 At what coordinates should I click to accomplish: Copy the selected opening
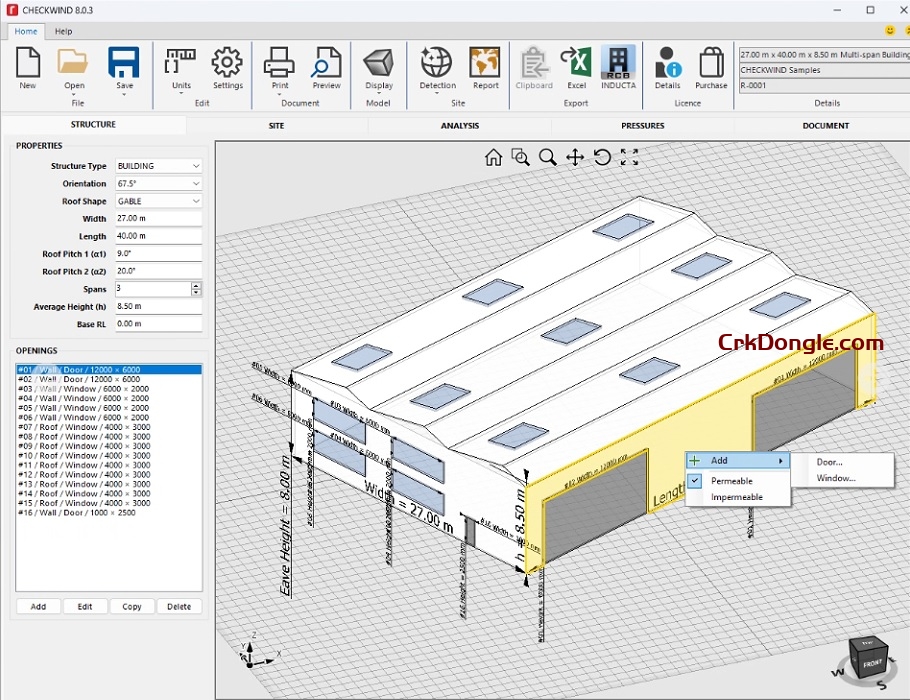tap(133, 606)
